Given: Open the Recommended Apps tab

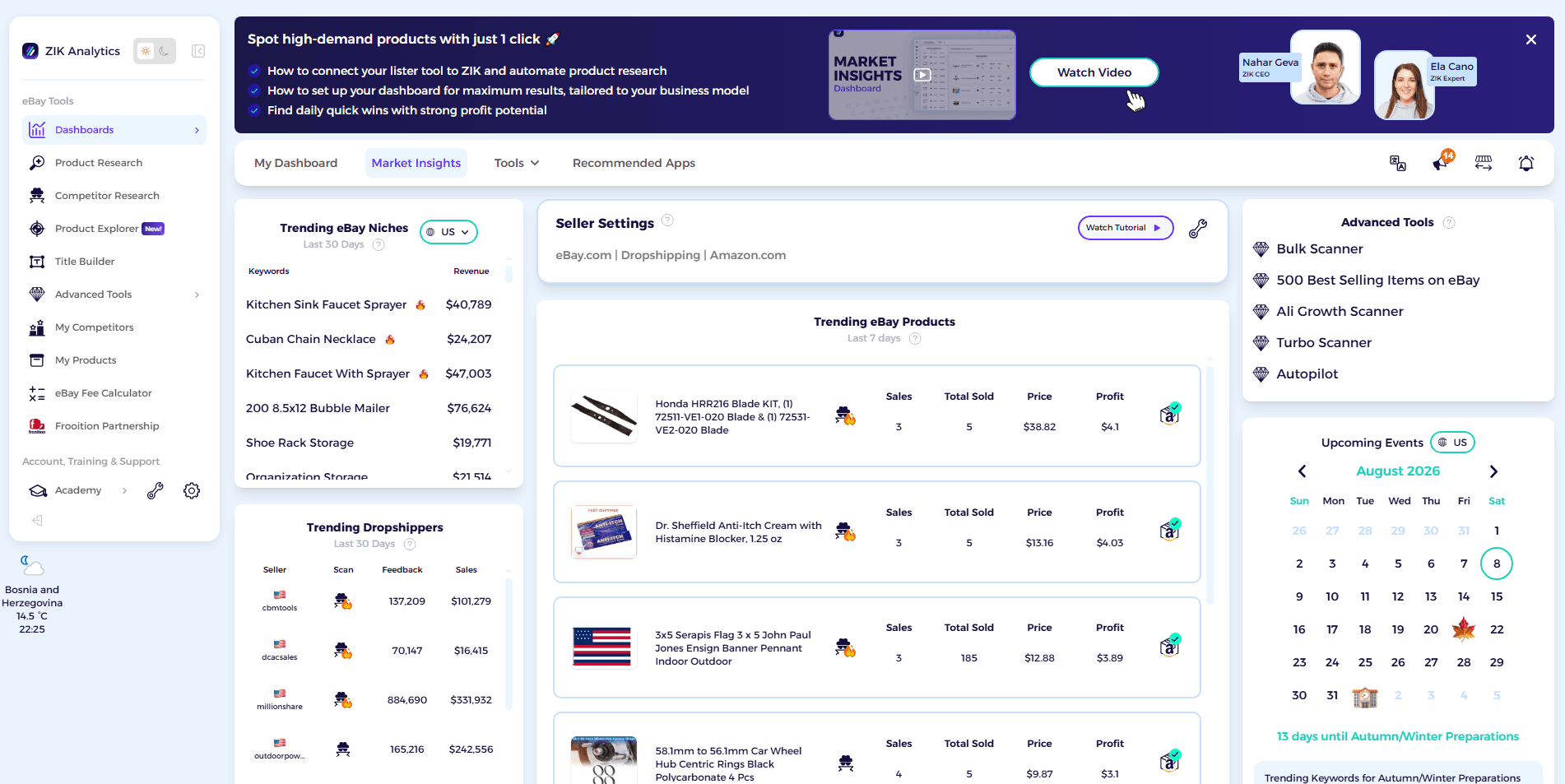Looking at the screenshot, I should (634, 163).
